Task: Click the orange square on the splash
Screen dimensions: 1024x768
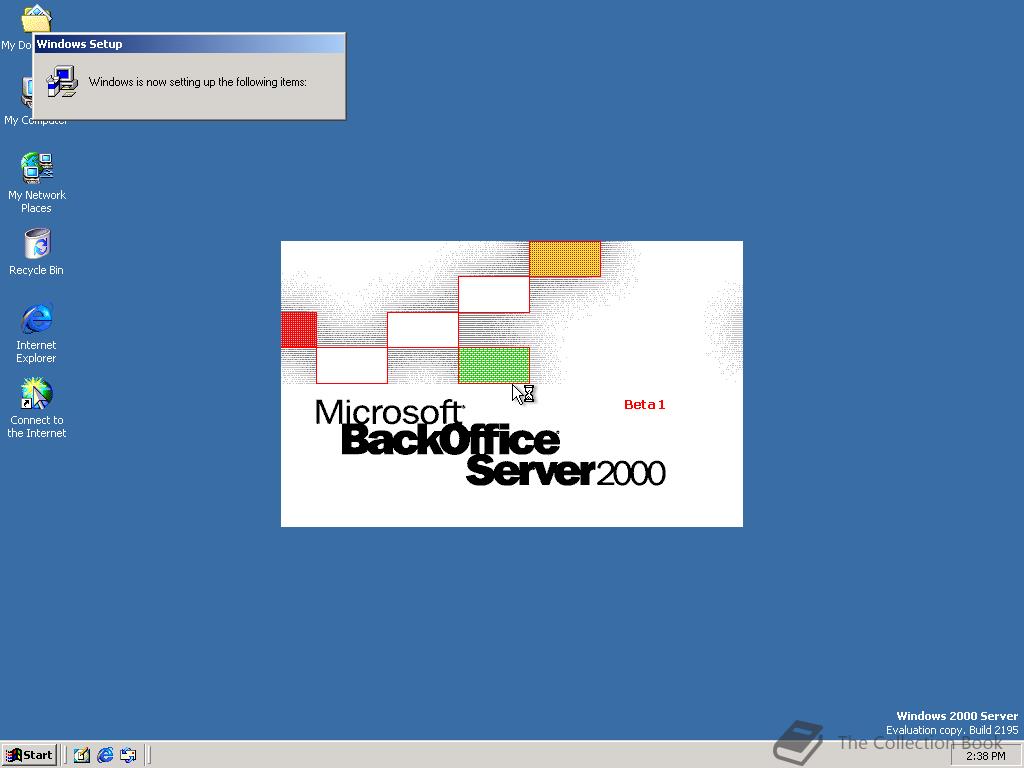Action: pyautogui.click(x=565, y=259)
